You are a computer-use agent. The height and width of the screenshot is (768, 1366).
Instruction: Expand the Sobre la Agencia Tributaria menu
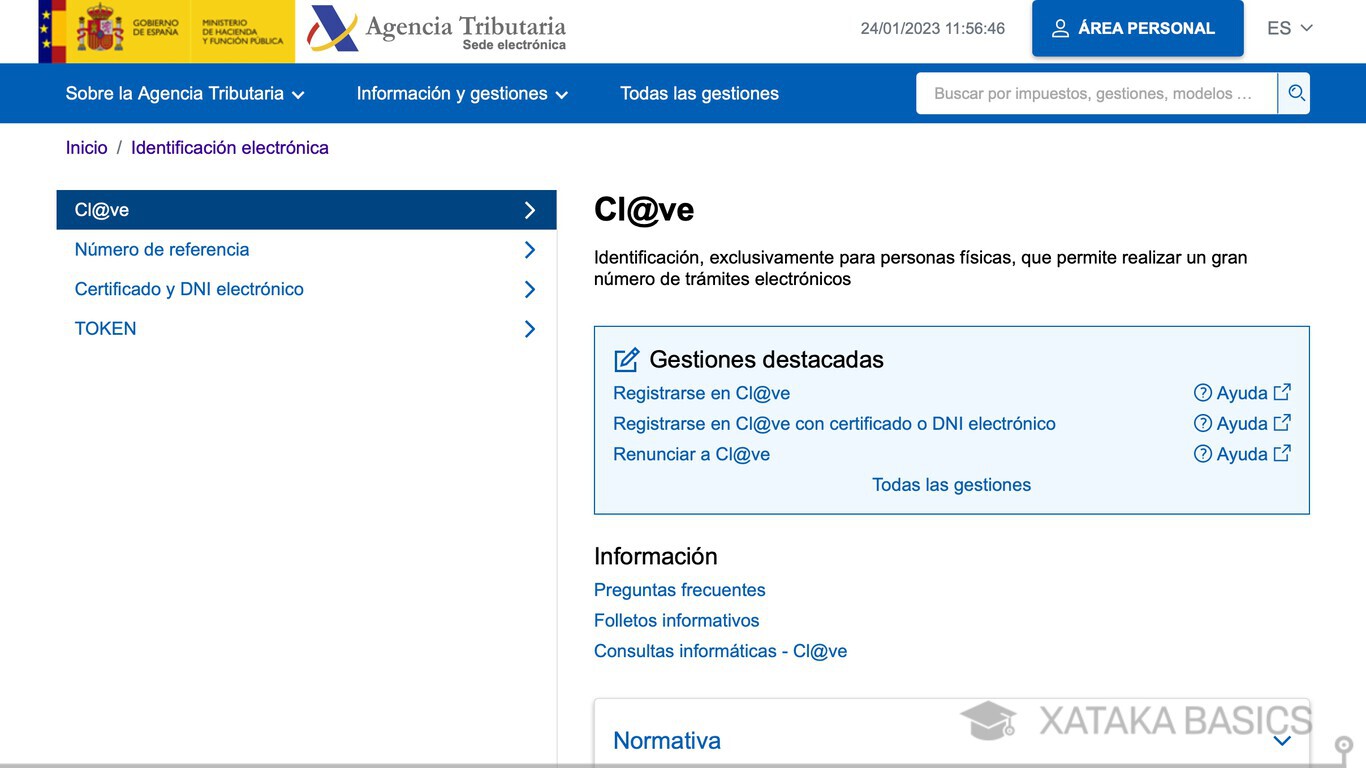[182, 92]
